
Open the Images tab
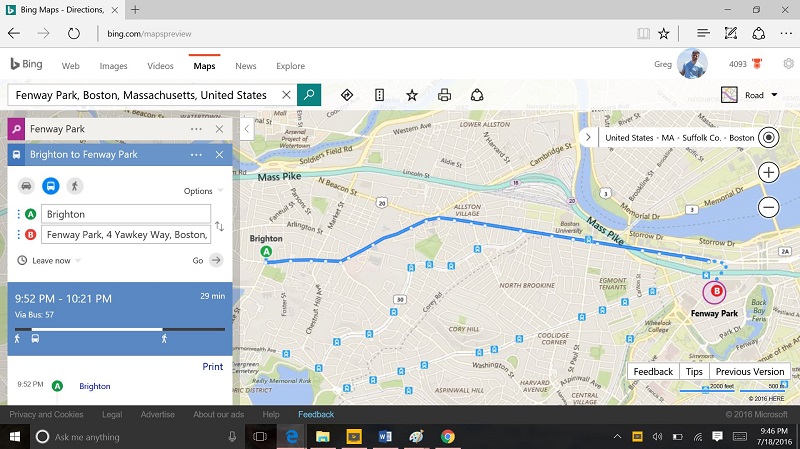point(113,66)
